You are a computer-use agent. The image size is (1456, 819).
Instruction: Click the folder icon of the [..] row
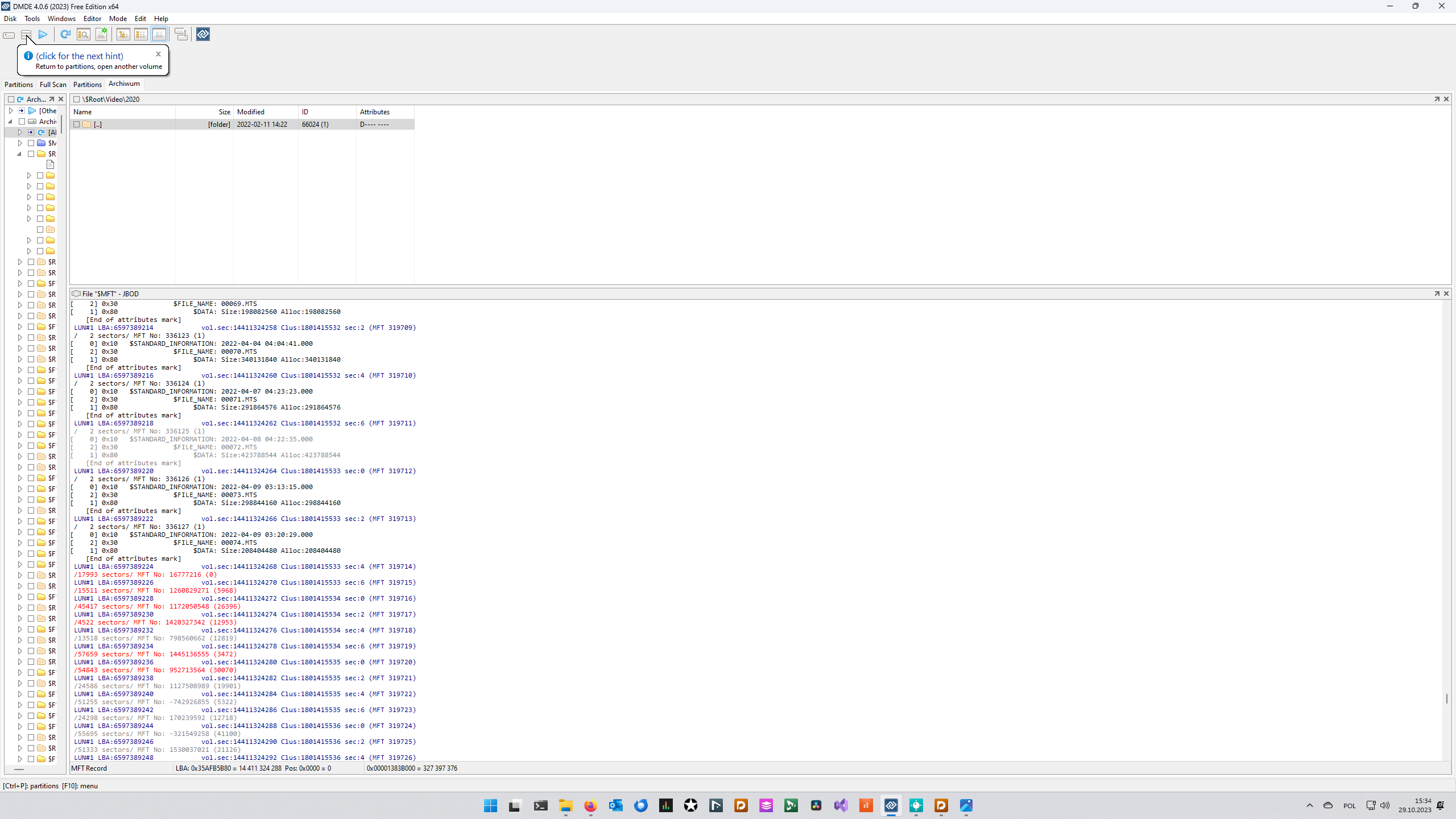point(87,124)
